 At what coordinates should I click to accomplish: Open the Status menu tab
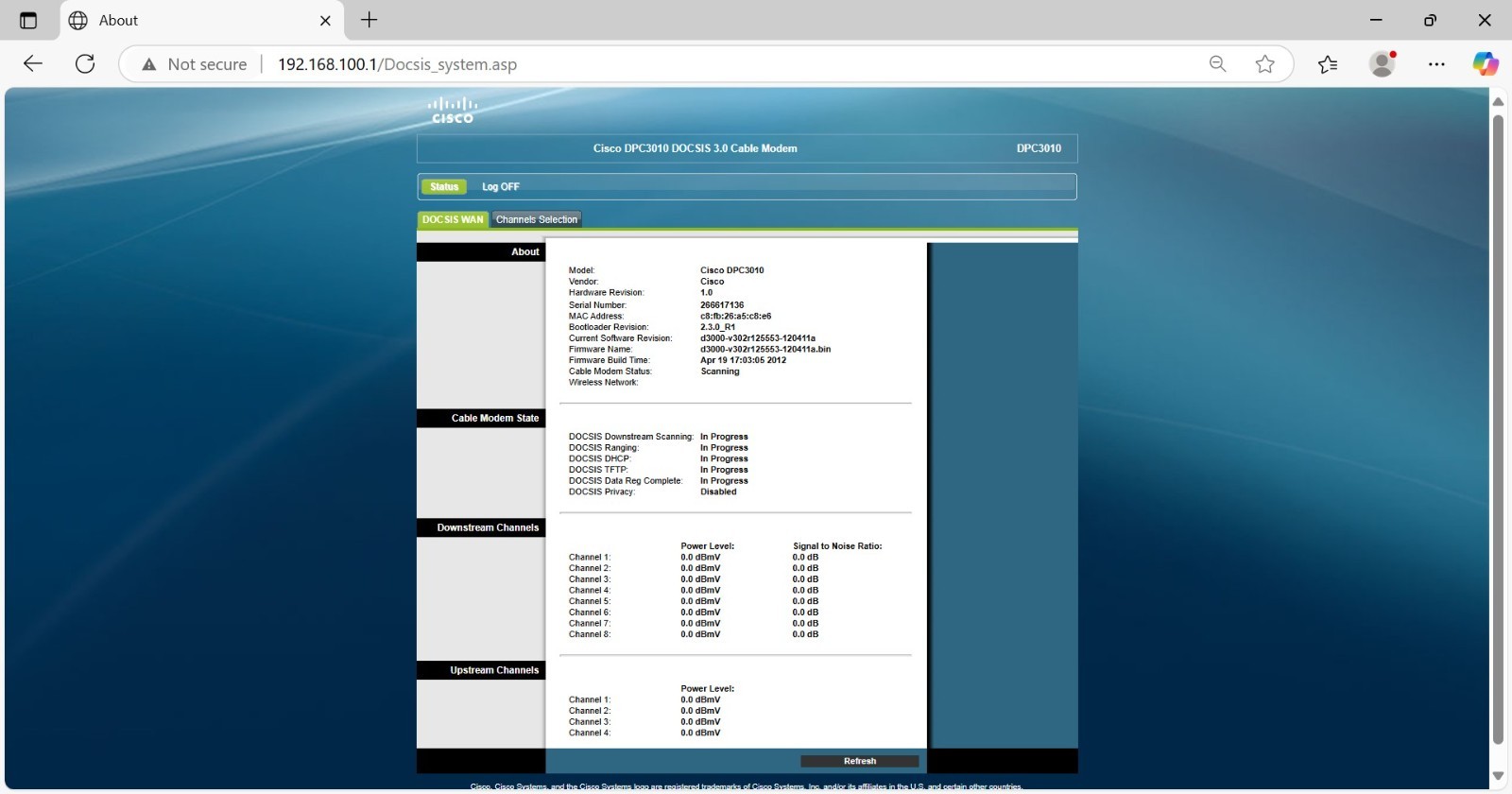click(444, 187)
